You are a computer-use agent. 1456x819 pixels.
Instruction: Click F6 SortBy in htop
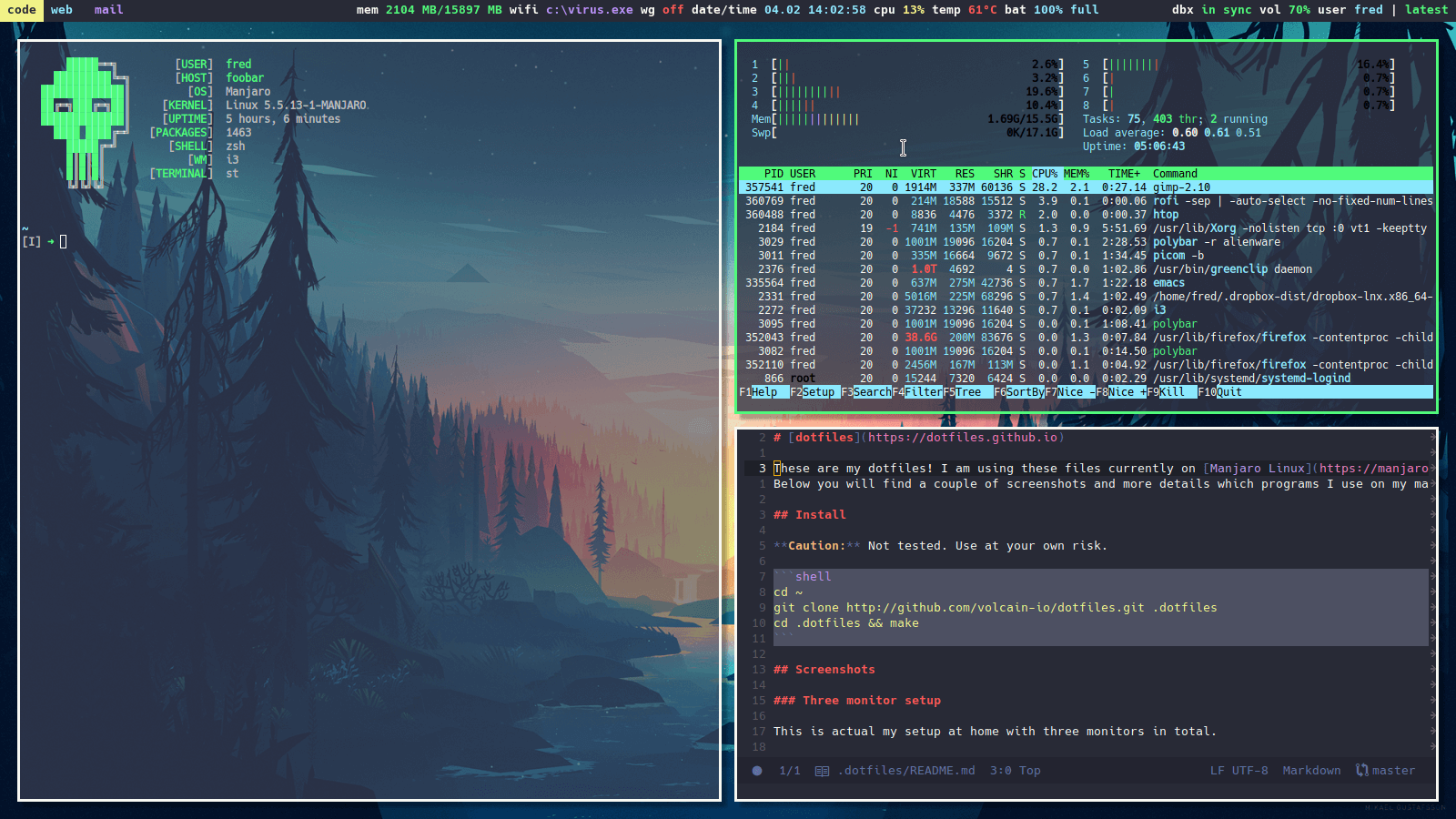(x=1019, y=392)
